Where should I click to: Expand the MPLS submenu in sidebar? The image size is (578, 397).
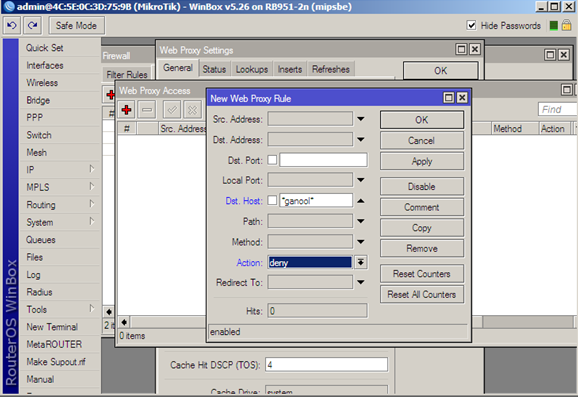(x=59, y=187)
